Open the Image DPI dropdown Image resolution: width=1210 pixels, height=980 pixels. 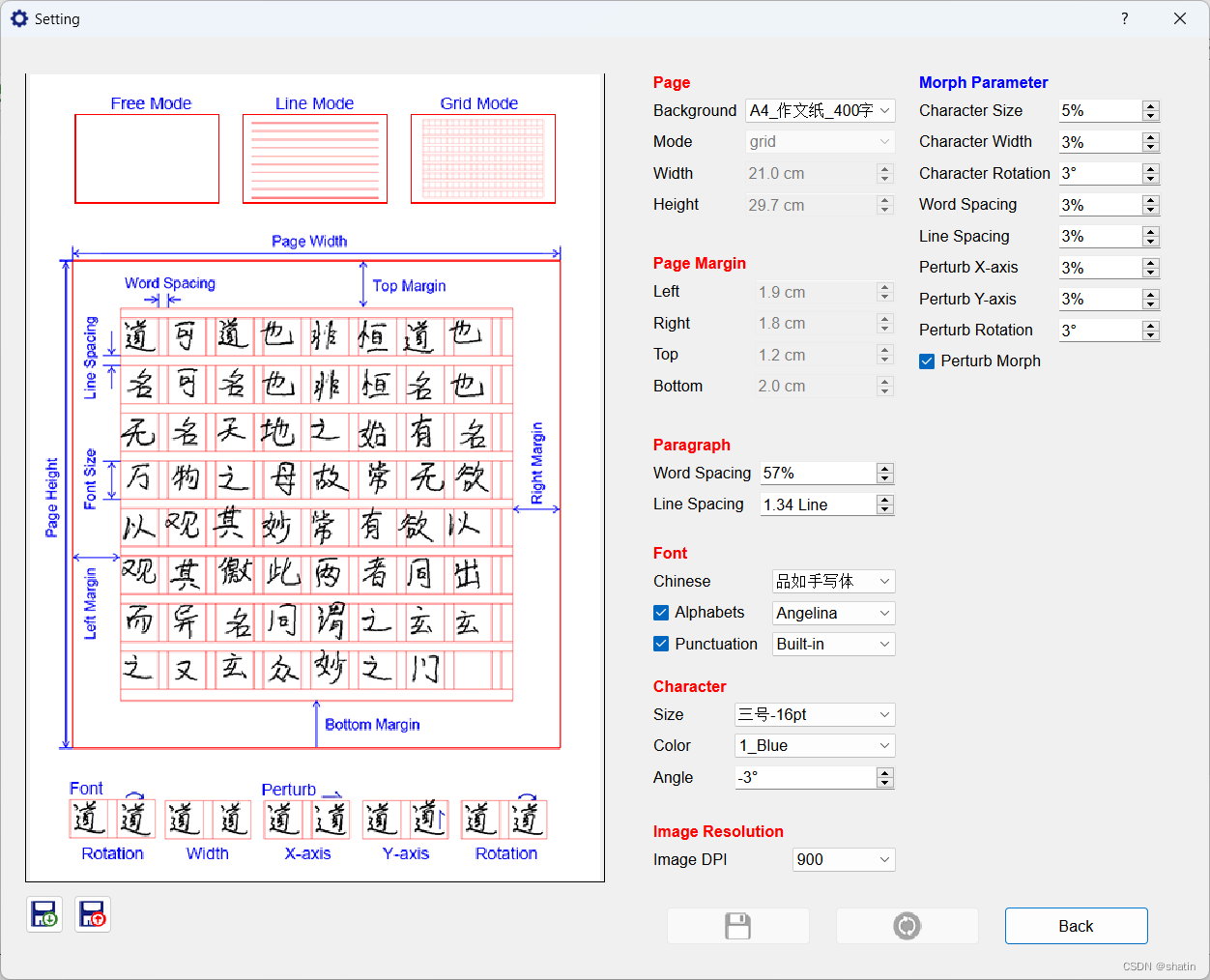844,859
